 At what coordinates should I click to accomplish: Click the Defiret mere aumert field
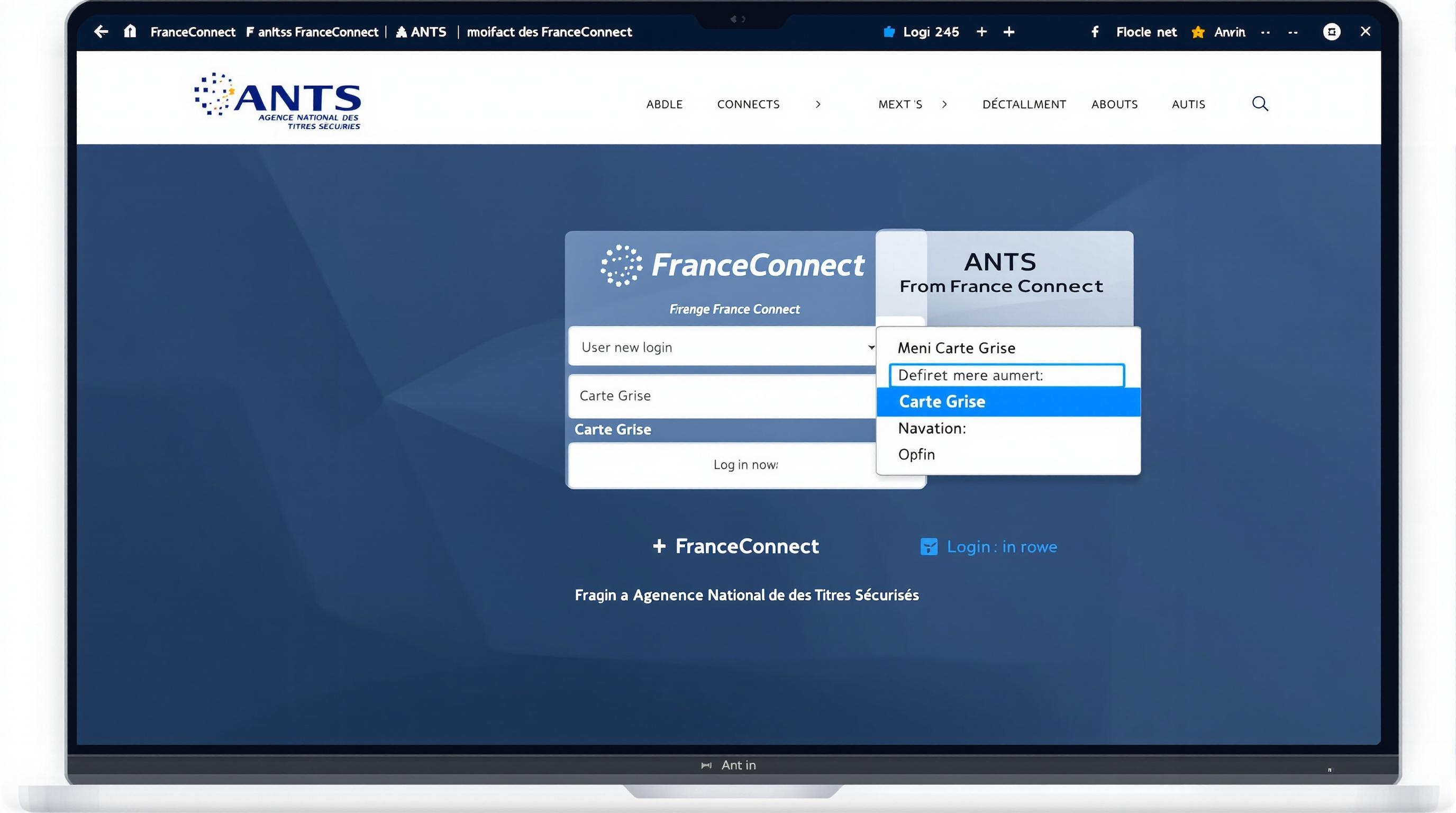tap(1007, 375)
